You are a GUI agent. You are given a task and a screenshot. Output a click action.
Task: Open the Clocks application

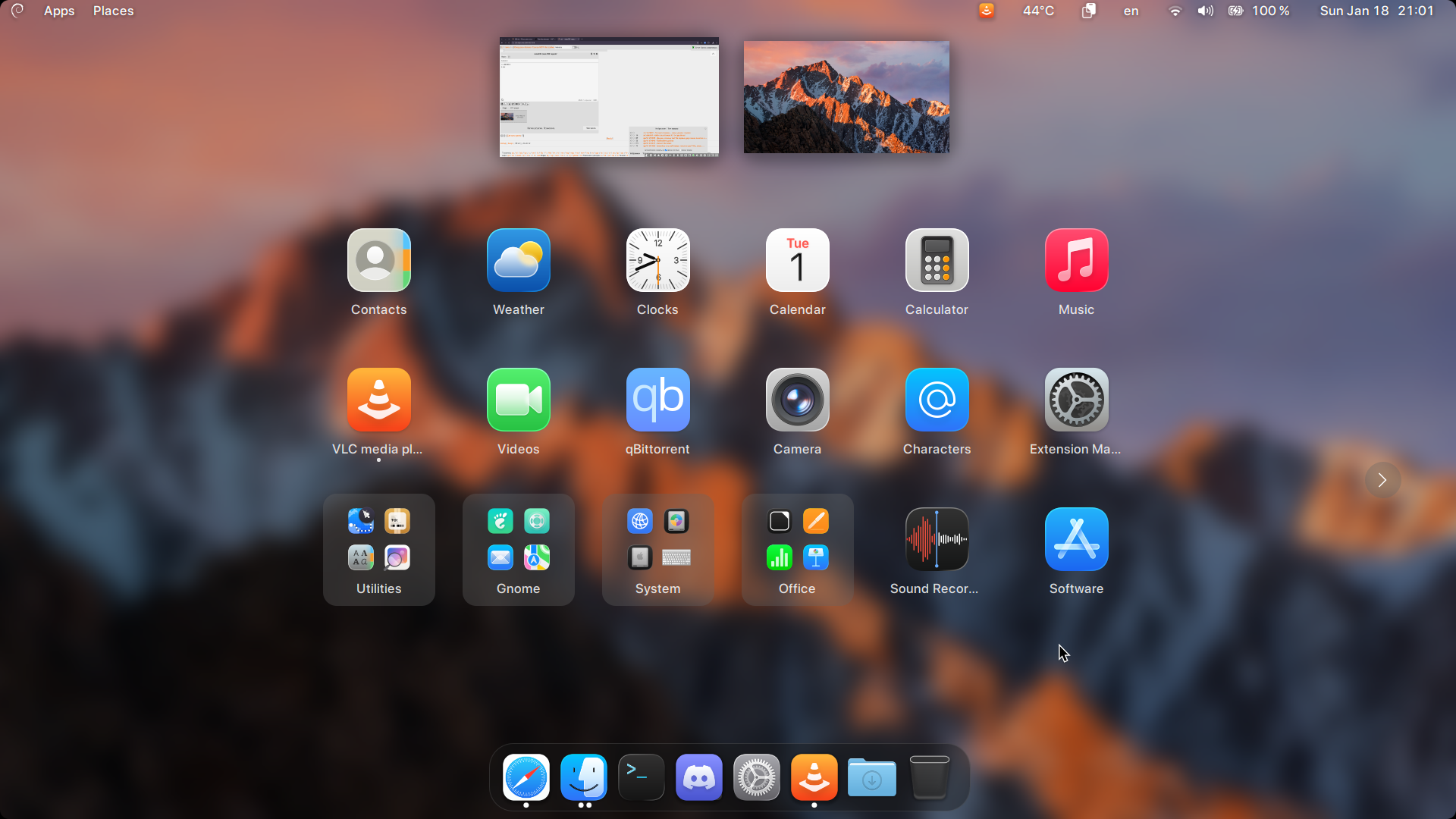point(657,261)
